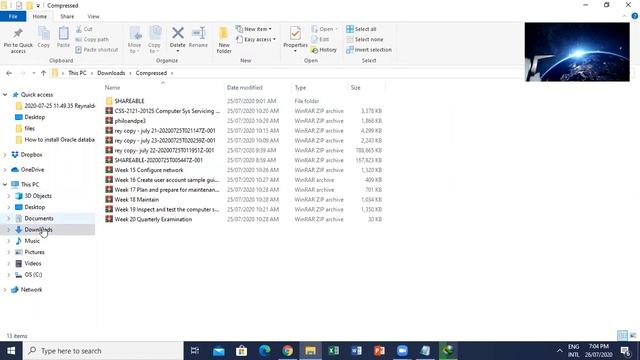Screen dimensions: 640x360
Task: Go up one folder level arrow
Action: (x=44, y=73)
